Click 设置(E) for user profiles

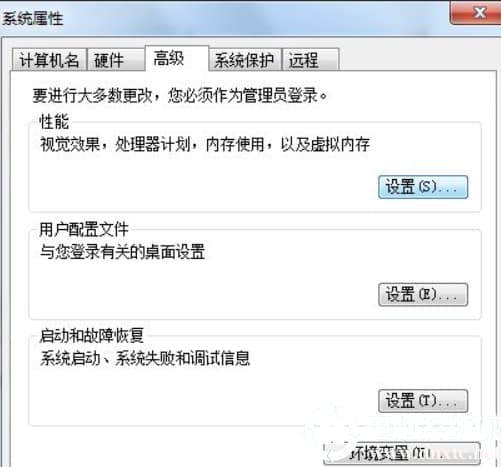(423, 295)
